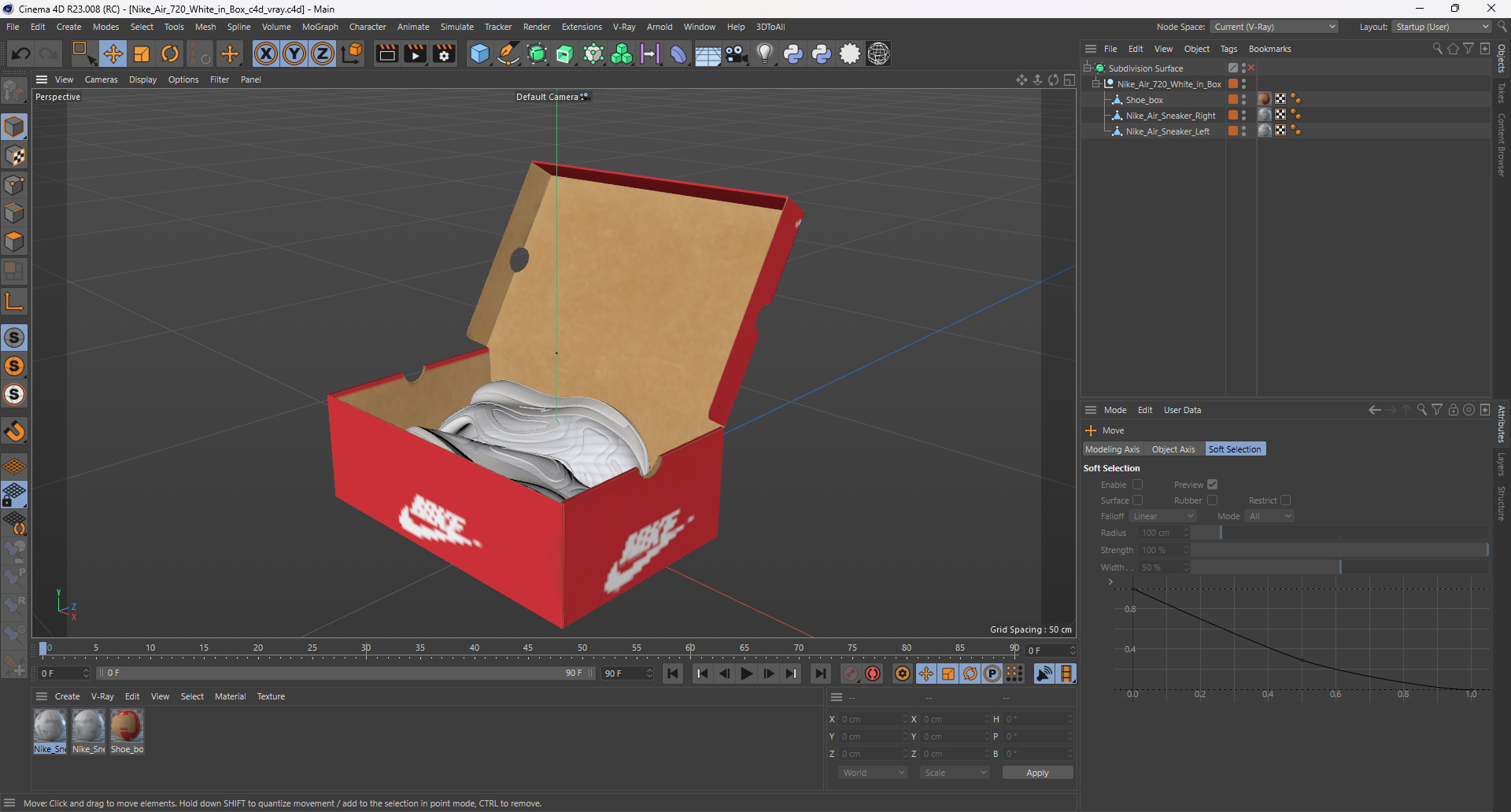This screenshot has width=1511, height=812.
Task: Select Texture mode checkered cube icon
Action: 14,156
